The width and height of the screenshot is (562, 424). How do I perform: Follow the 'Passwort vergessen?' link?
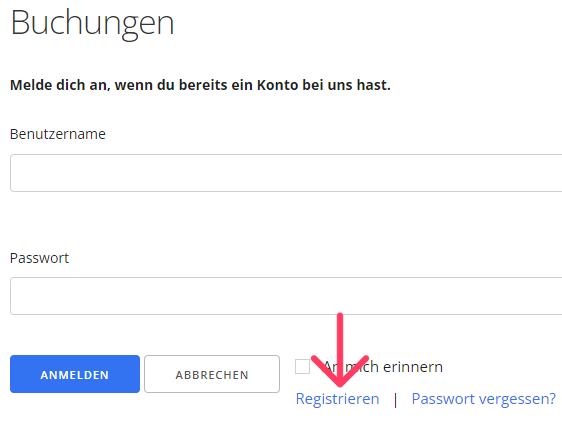(x=484, y=399)
